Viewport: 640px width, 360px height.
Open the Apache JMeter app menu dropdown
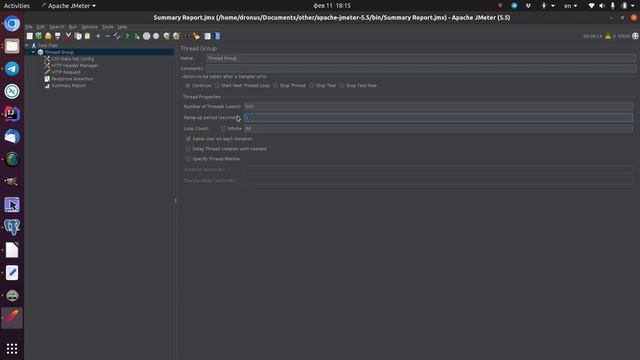tap(69, 6)
